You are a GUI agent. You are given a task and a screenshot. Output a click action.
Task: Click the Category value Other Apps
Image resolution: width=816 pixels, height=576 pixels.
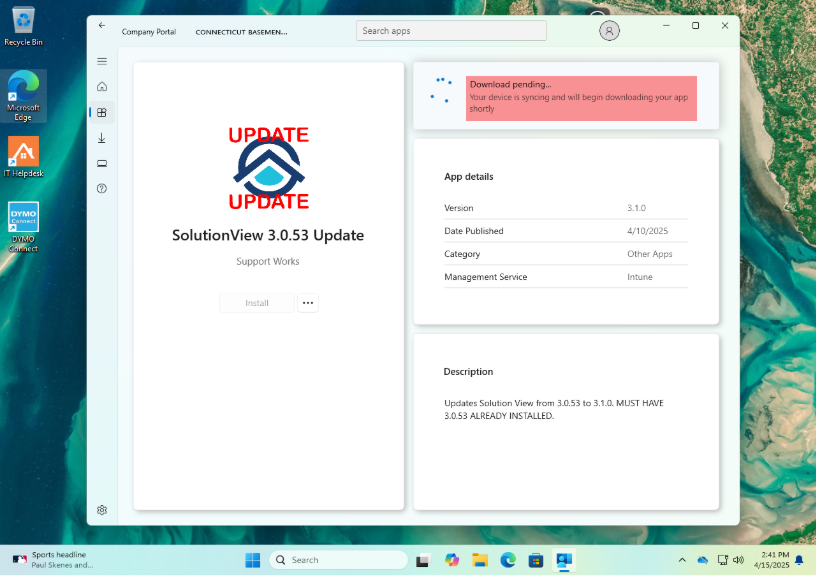[649, 254]
